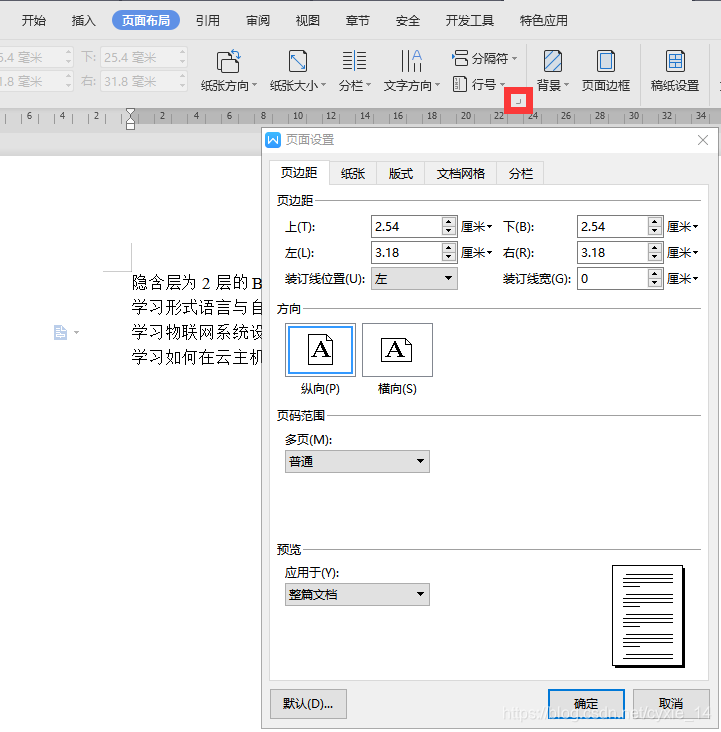
Task: Click the document line starting 隐含层为
Action: (197, 282)
